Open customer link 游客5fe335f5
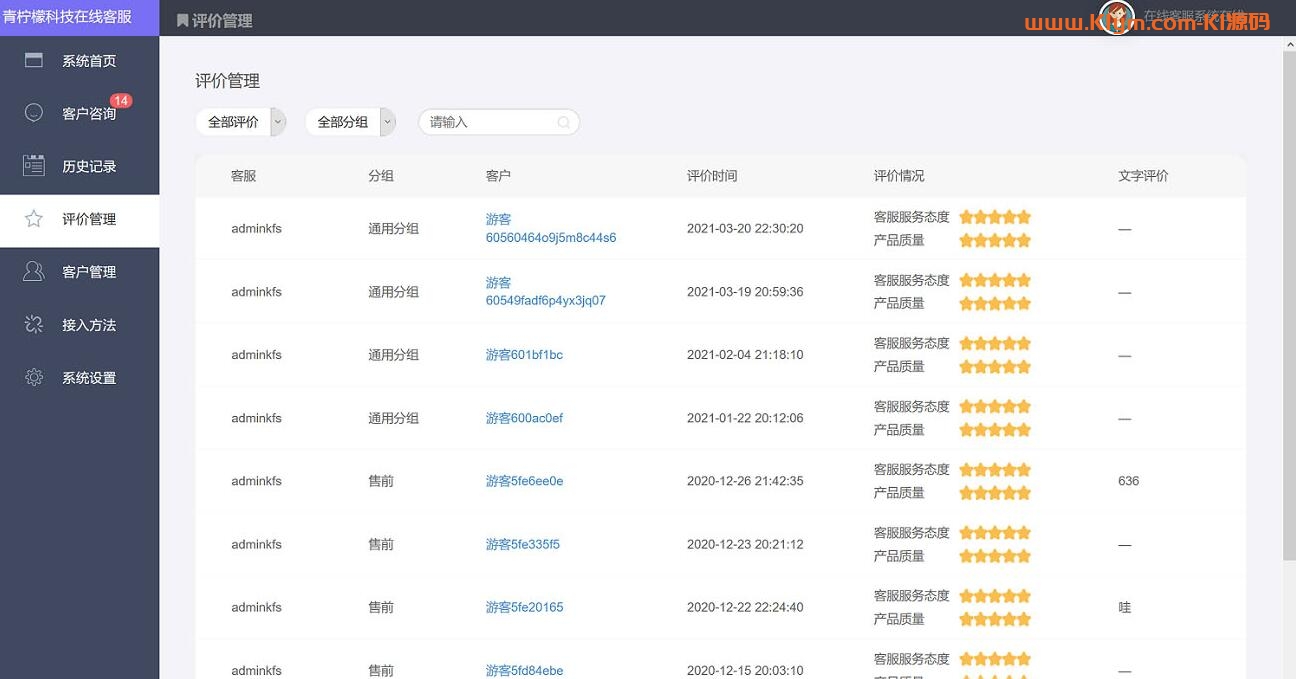This screenshot has width=1296, height=679. tap(523, 545)
